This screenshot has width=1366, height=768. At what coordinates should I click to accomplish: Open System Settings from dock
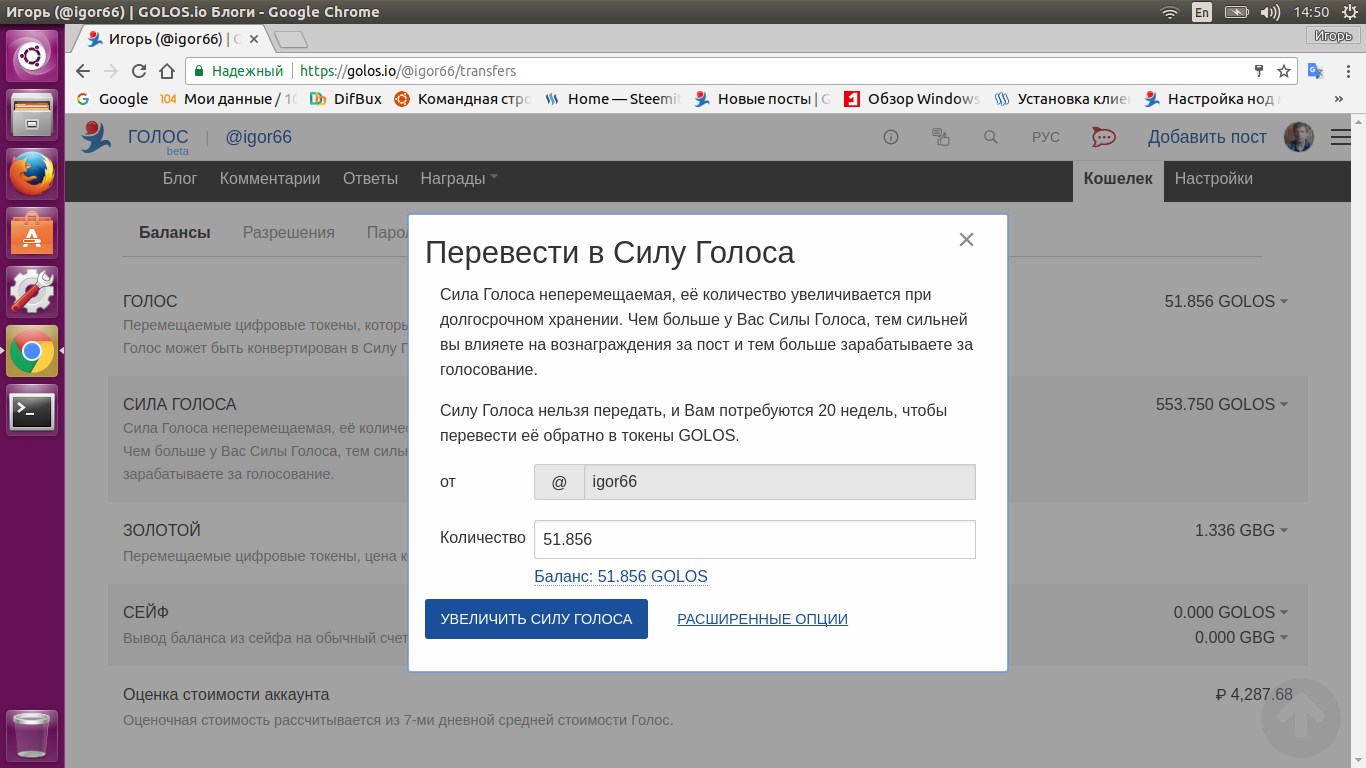pos(32,292)
